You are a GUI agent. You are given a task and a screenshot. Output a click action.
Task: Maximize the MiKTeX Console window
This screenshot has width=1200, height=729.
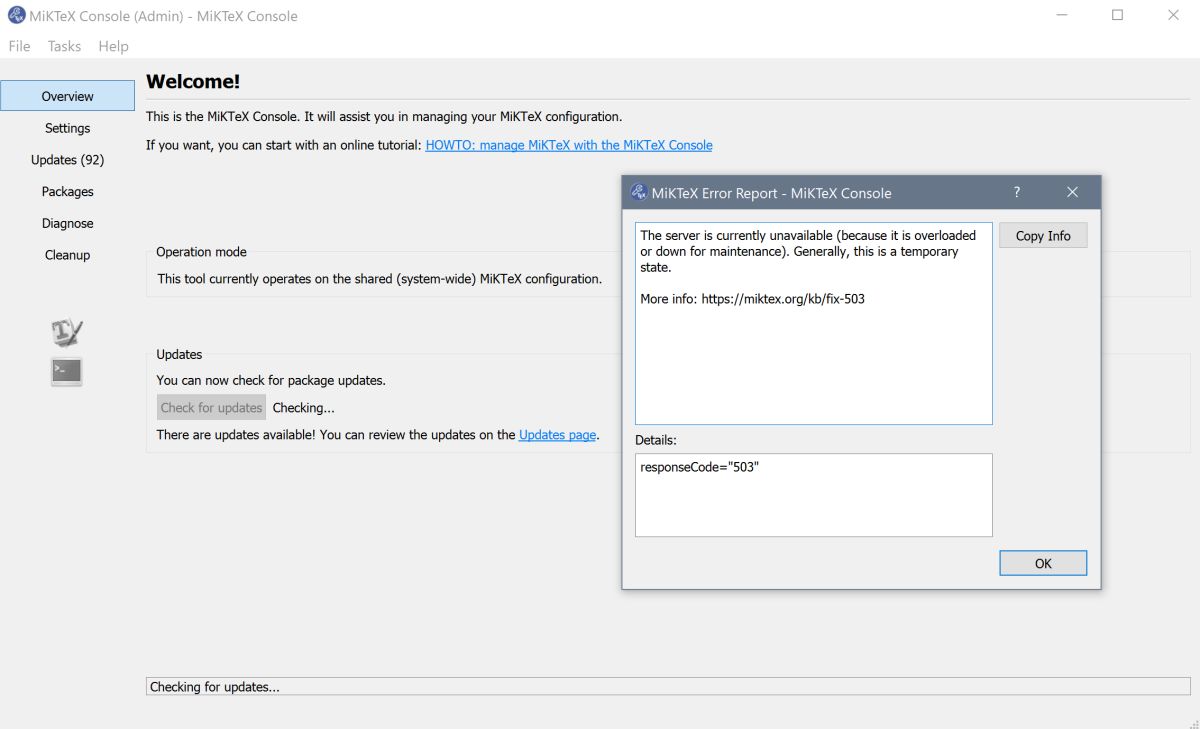tap(1117, 15)
